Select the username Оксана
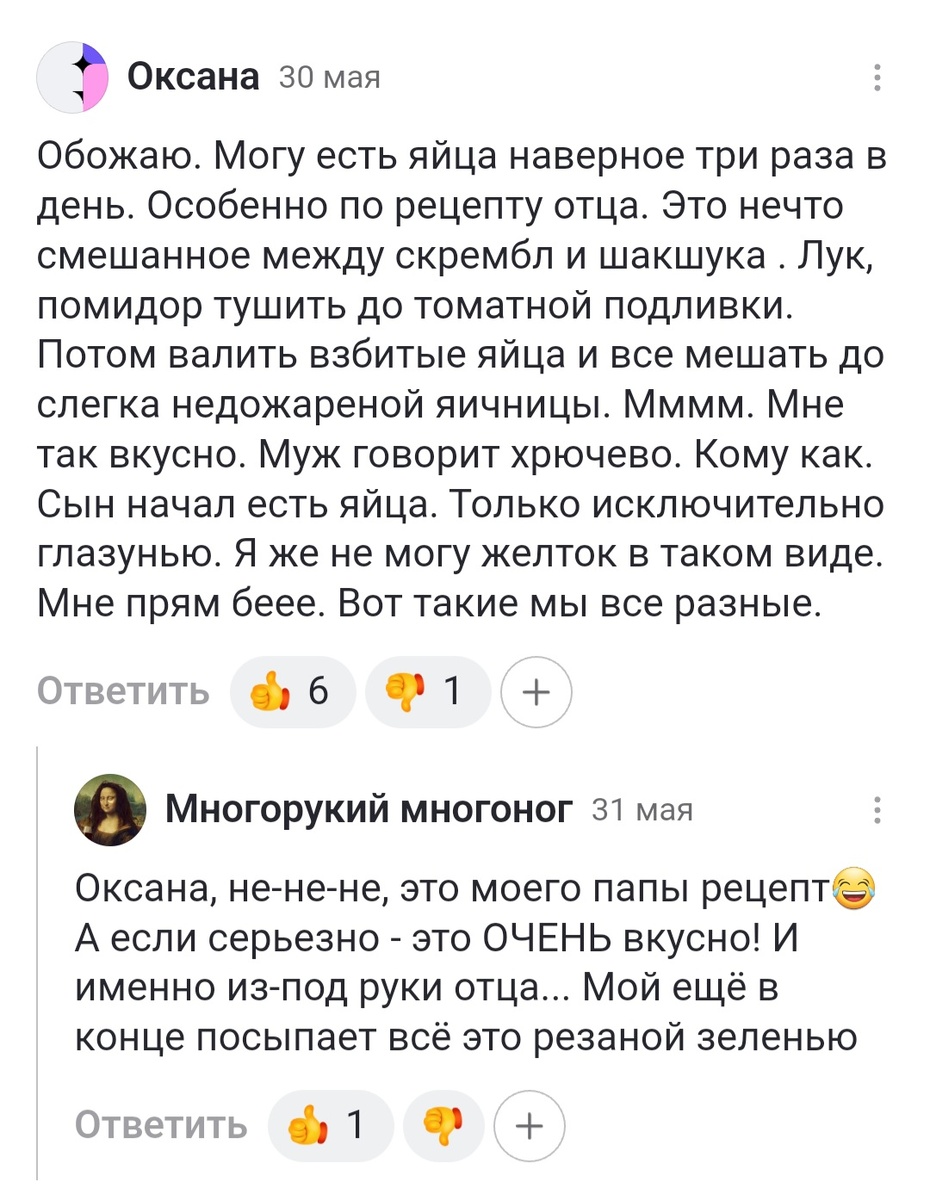The width and height of the screenshot is (930, 1200). click(193, 76)
